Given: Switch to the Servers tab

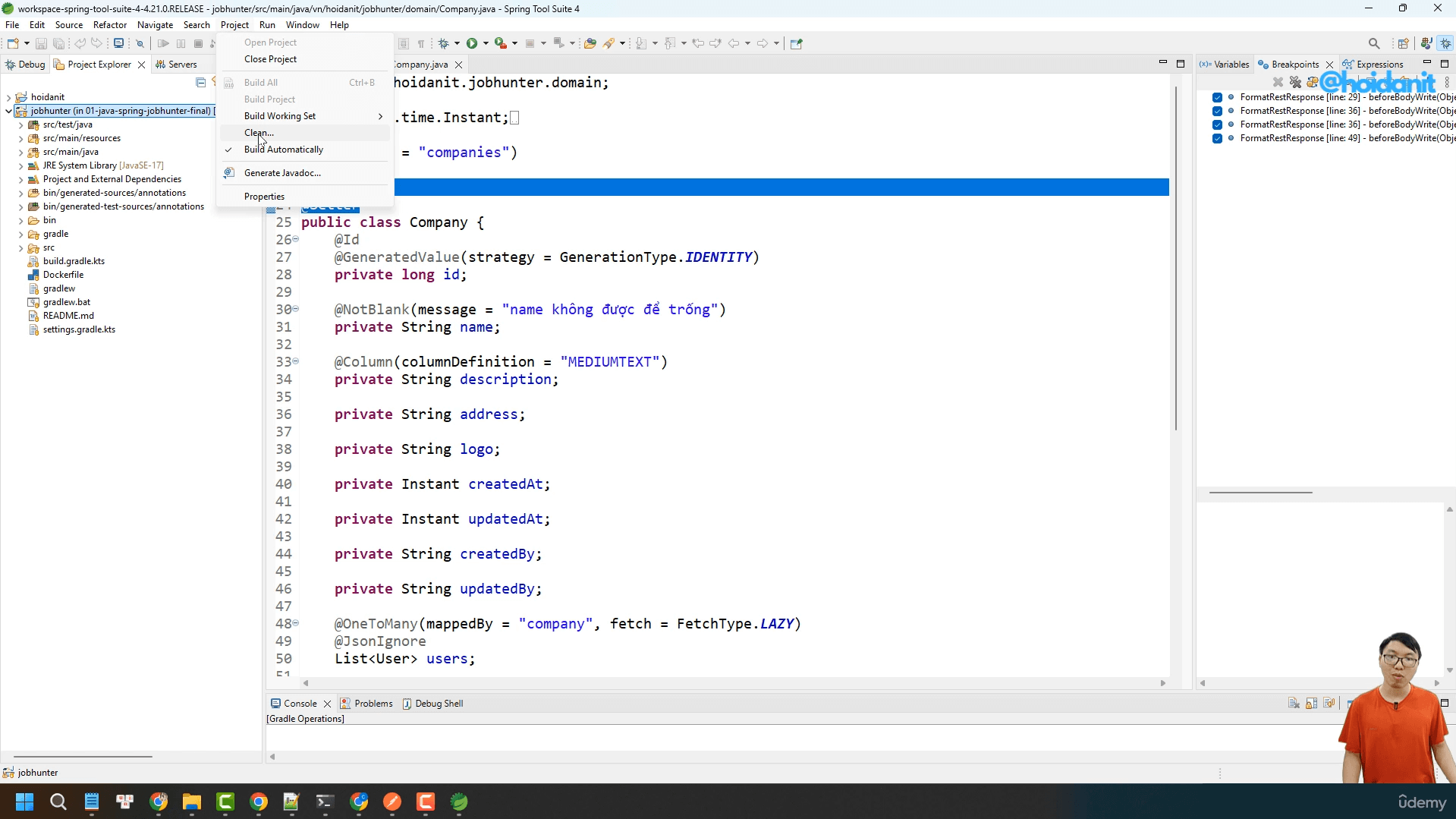Looking at the screenshot, I should click(x=176, y=65).
